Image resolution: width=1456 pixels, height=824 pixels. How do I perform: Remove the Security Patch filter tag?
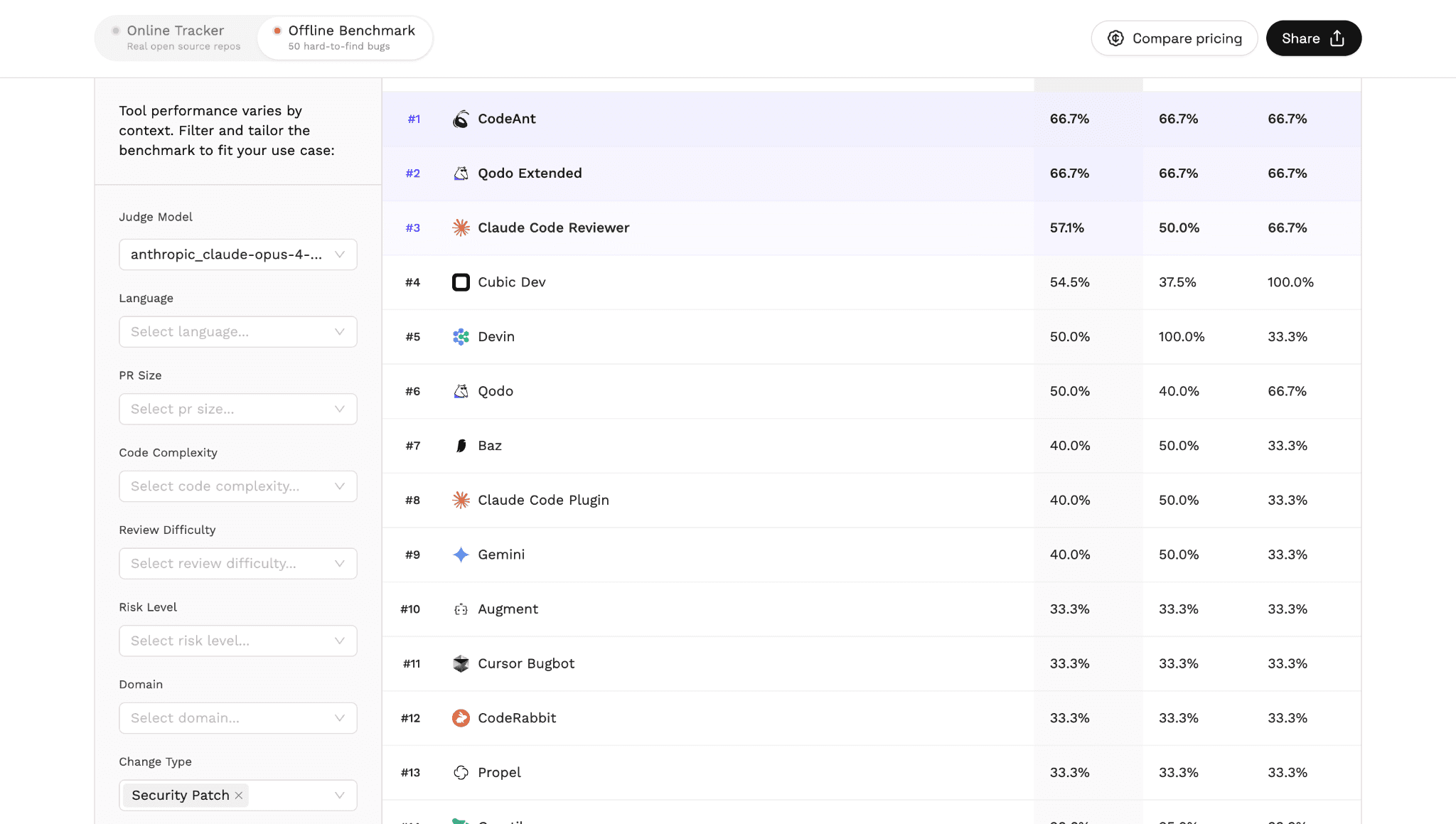click(239, 796)
